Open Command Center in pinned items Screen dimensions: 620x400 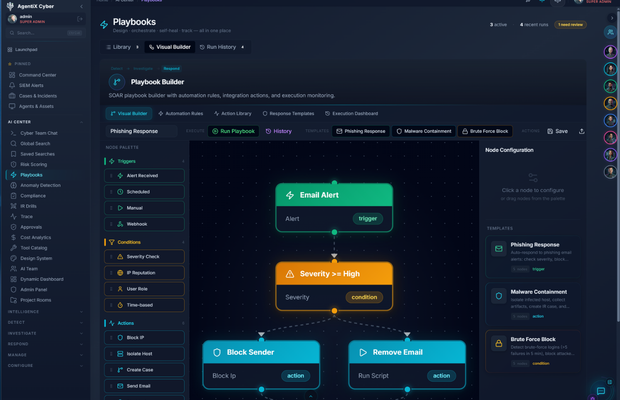[38, 75]
